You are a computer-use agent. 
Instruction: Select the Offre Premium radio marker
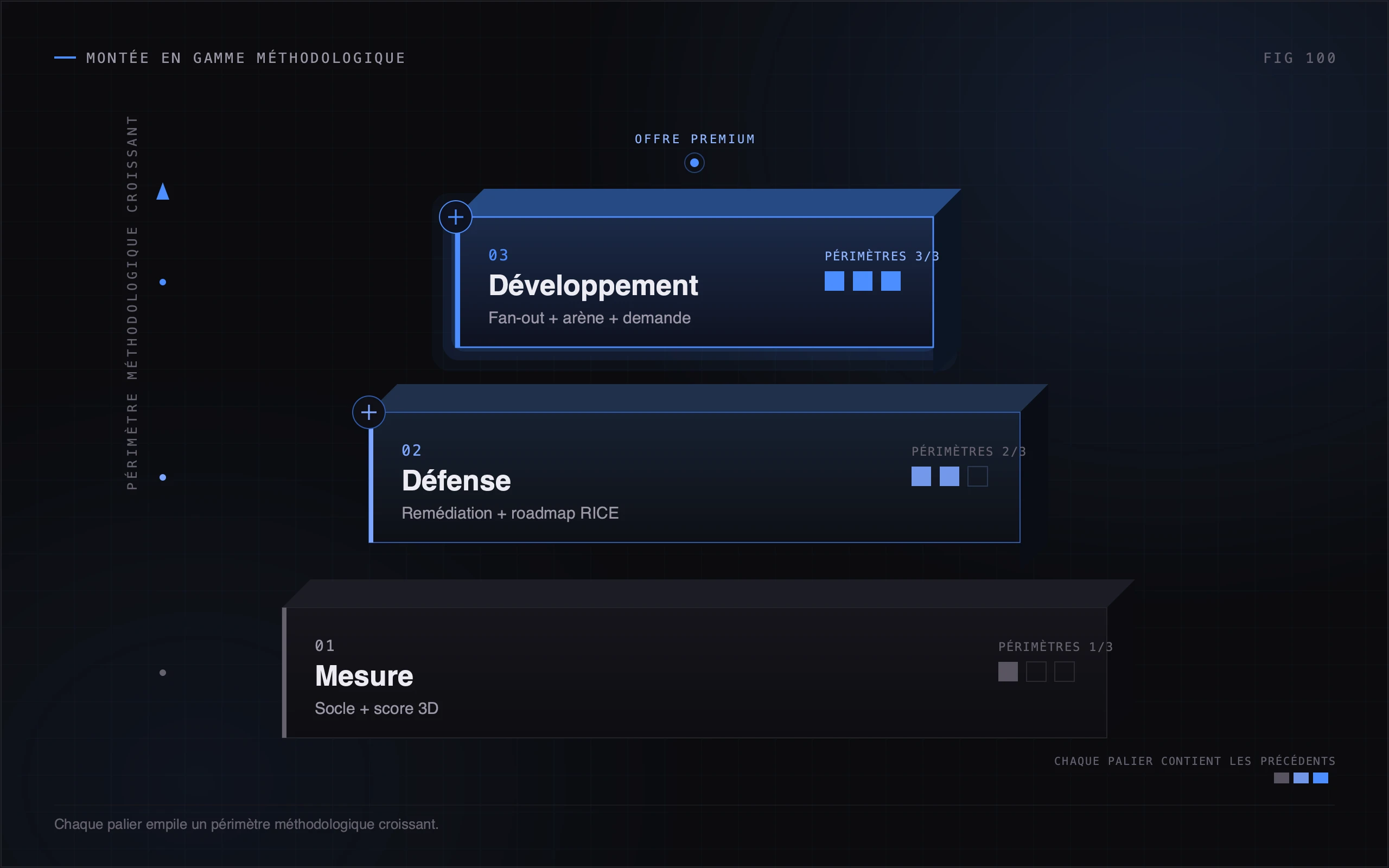[694, 163]
